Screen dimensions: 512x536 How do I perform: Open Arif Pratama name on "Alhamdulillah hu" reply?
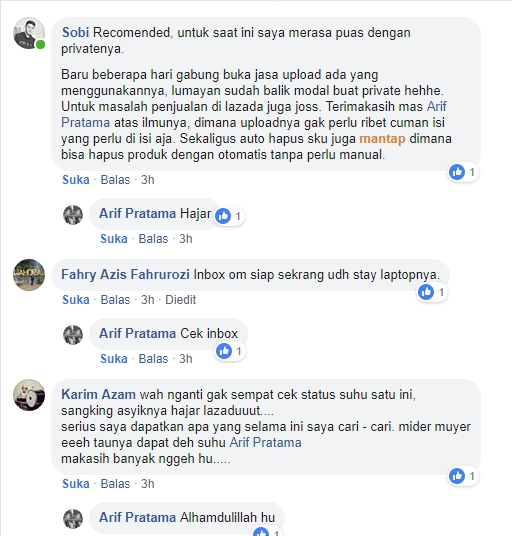(x=137, y=517)
